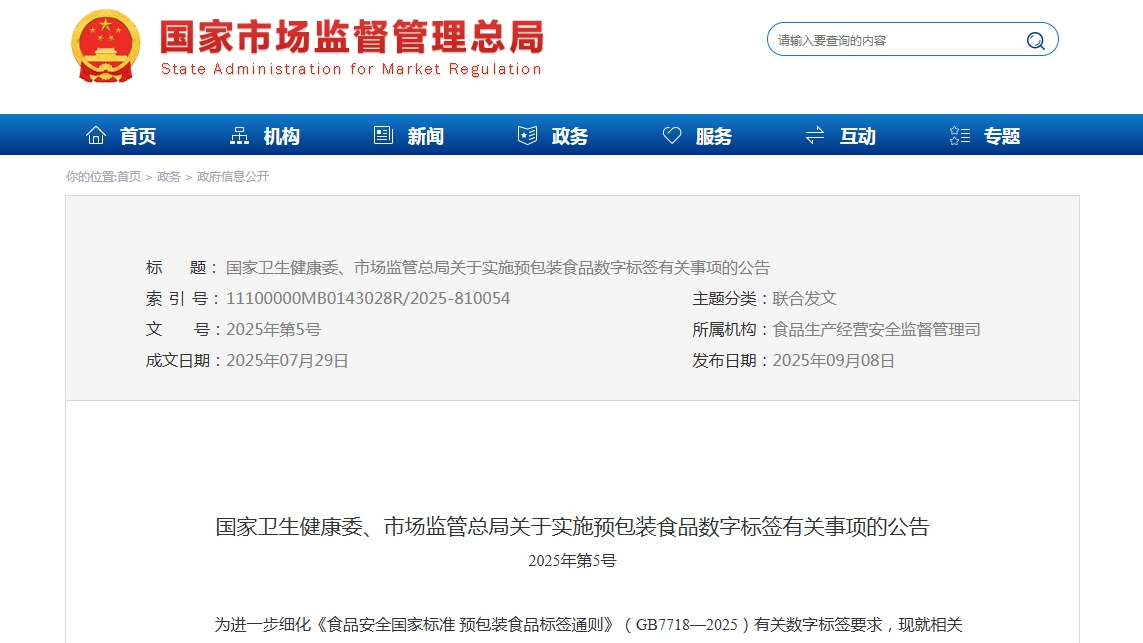Open the 政府信息公开 breadcrumb link
Viewport: 1143px width, 643px height.
click(x=233, y=177)
